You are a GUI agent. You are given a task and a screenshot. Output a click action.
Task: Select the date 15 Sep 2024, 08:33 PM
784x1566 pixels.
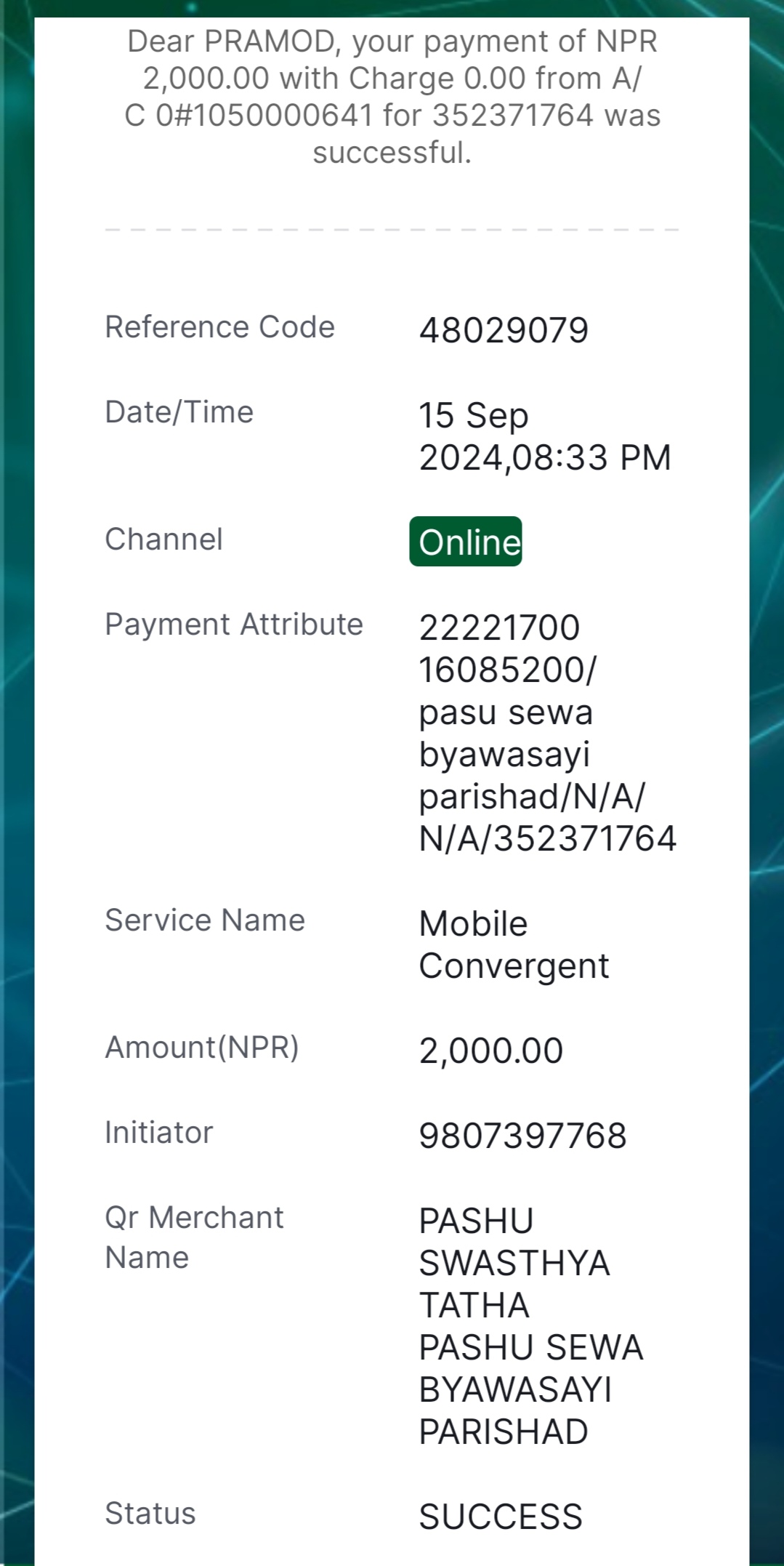[545, 436]
